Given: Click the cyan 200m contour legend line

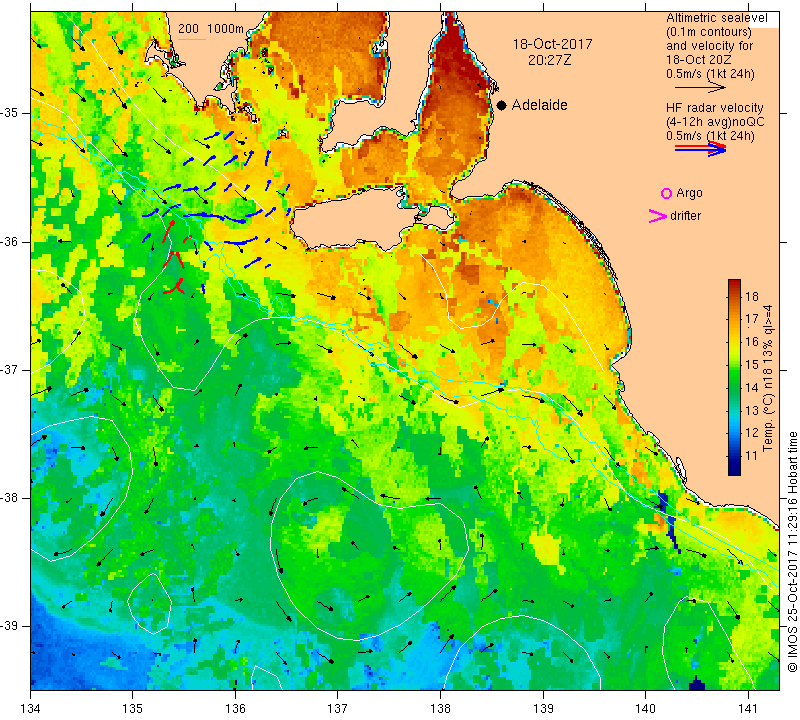Looking at the screenshot, I should (x=192, y=39).
